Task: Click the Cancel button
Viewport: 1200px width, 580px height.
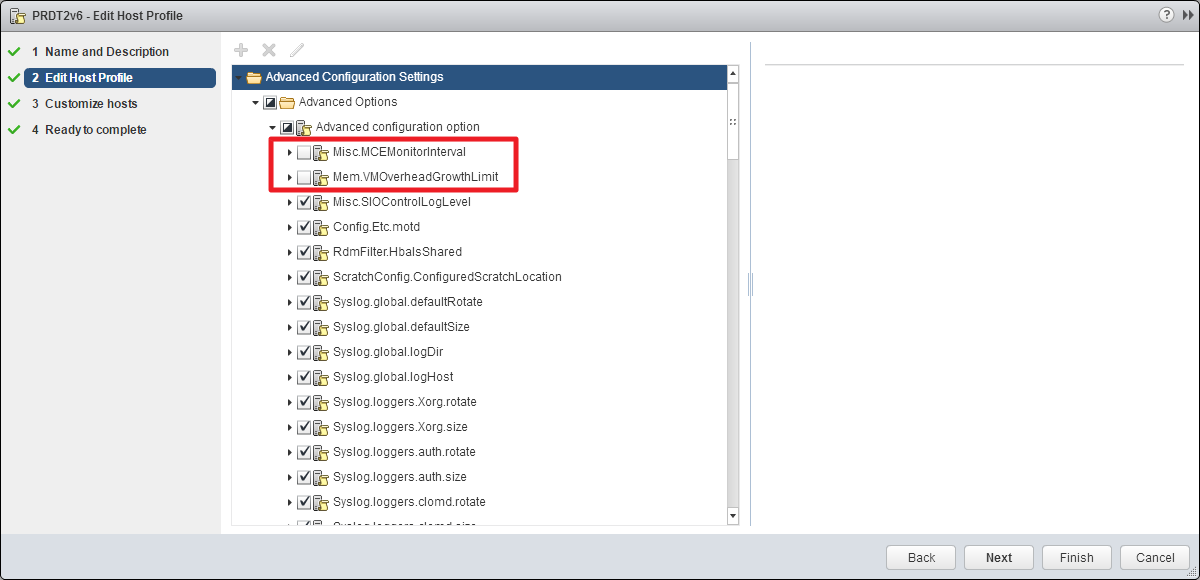Action: [1155, 558]
